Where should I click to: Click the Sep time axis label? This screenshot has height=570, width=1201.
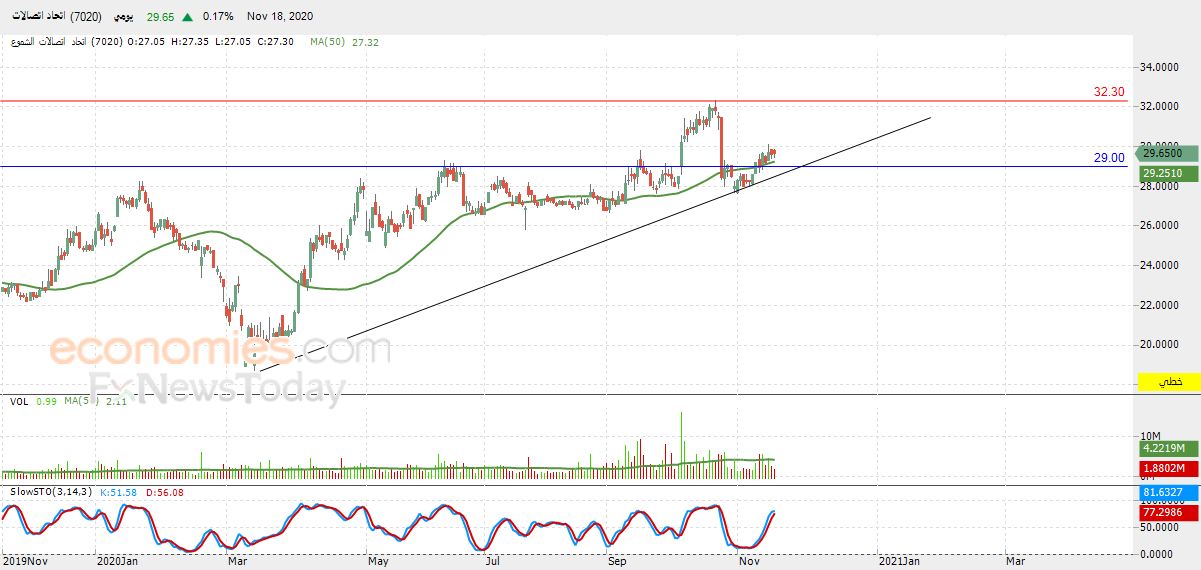pos(616,562)
